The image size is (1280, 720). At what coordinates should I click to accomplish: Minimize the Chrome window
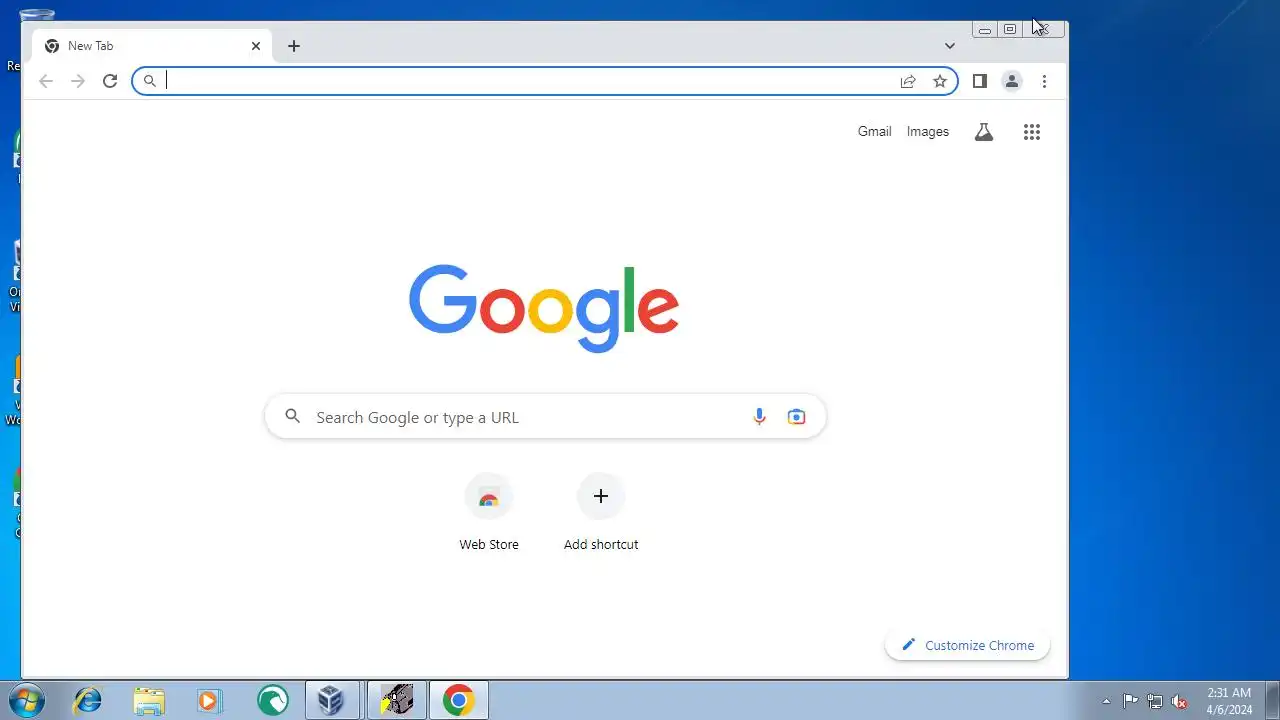[984, 30]
